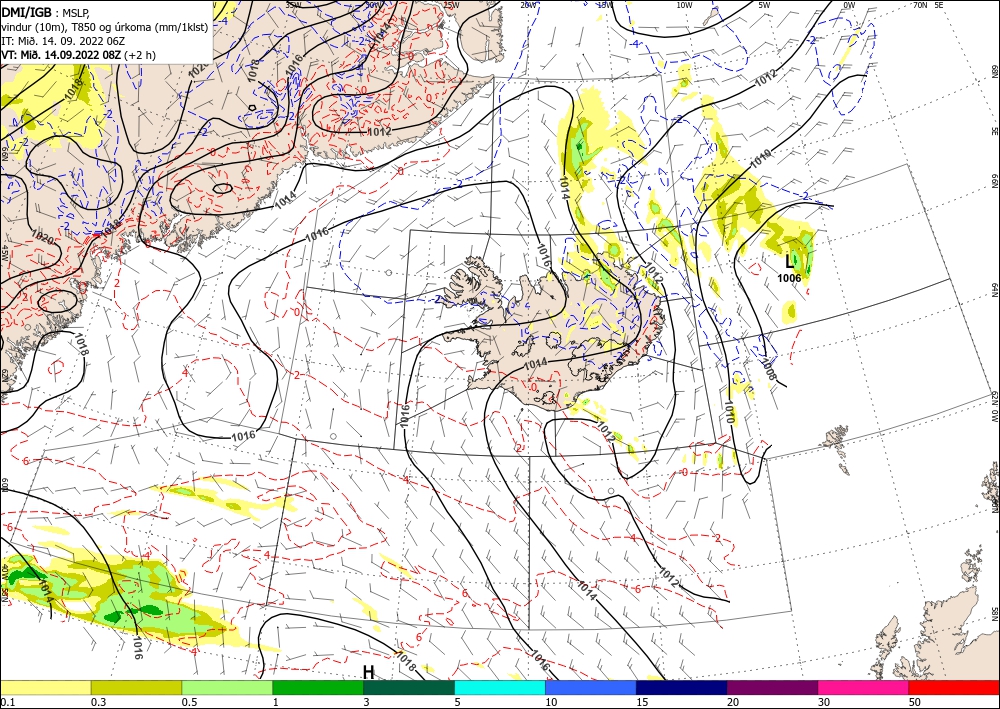Click the initial time "IT: Mið. 14. 09. 2022 06Z"

(62, 40)
